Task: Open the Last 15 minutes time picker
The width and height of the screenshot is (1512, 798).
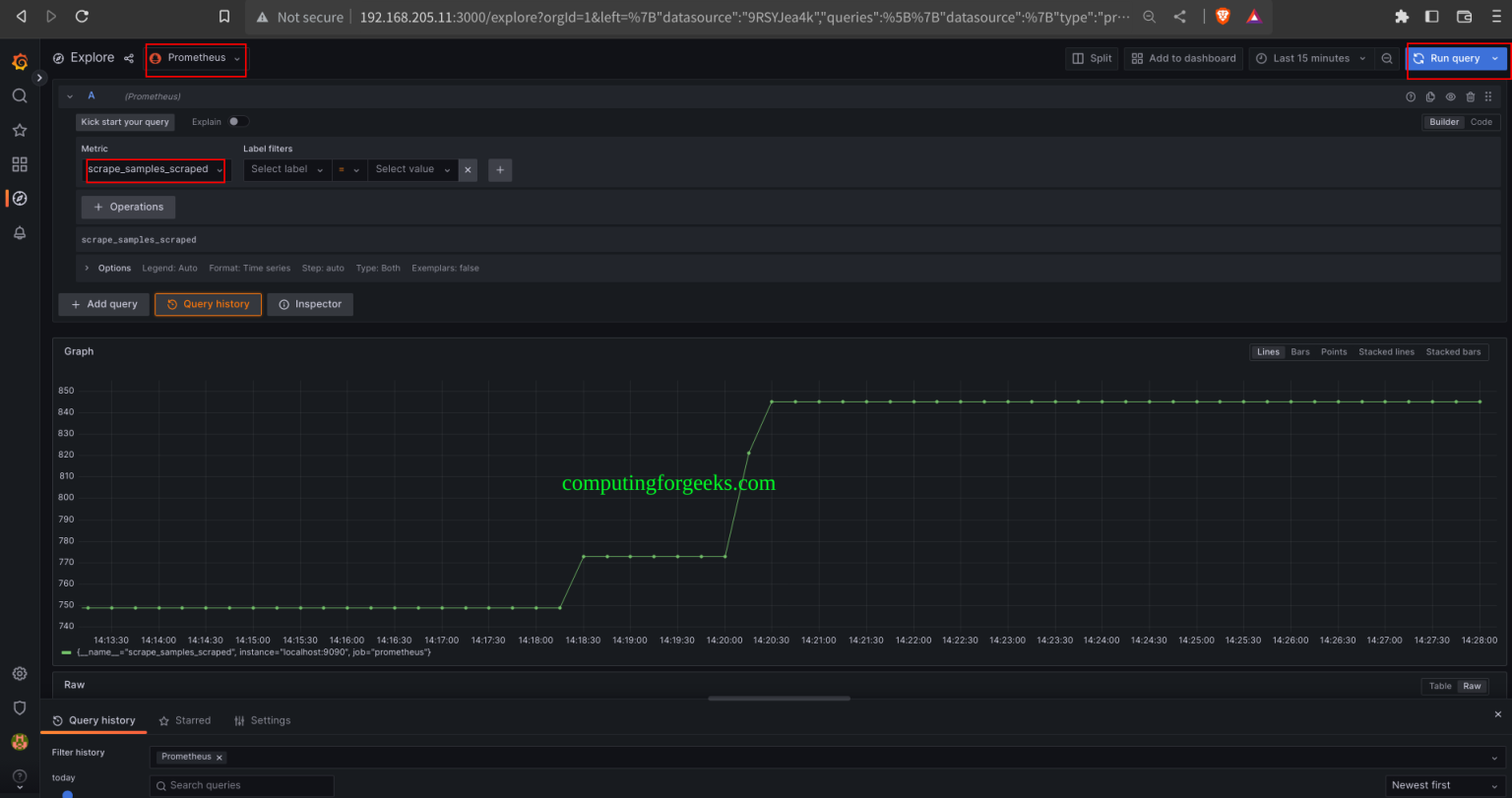Action: tap(1310, 58)
